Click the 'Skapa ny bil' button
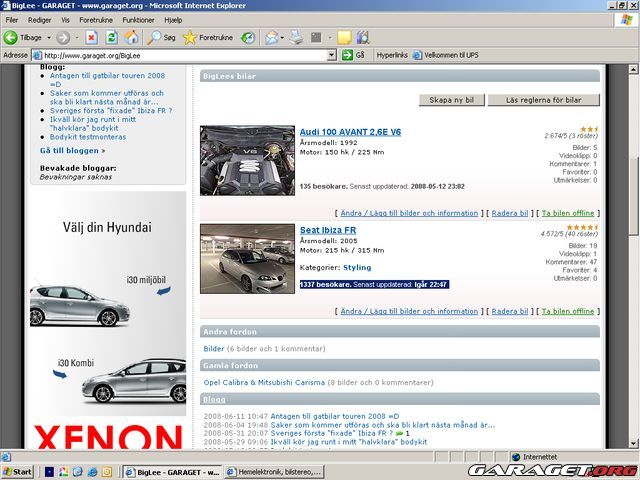640x480 pixels. pyautogui.click(x=453, y=100)
